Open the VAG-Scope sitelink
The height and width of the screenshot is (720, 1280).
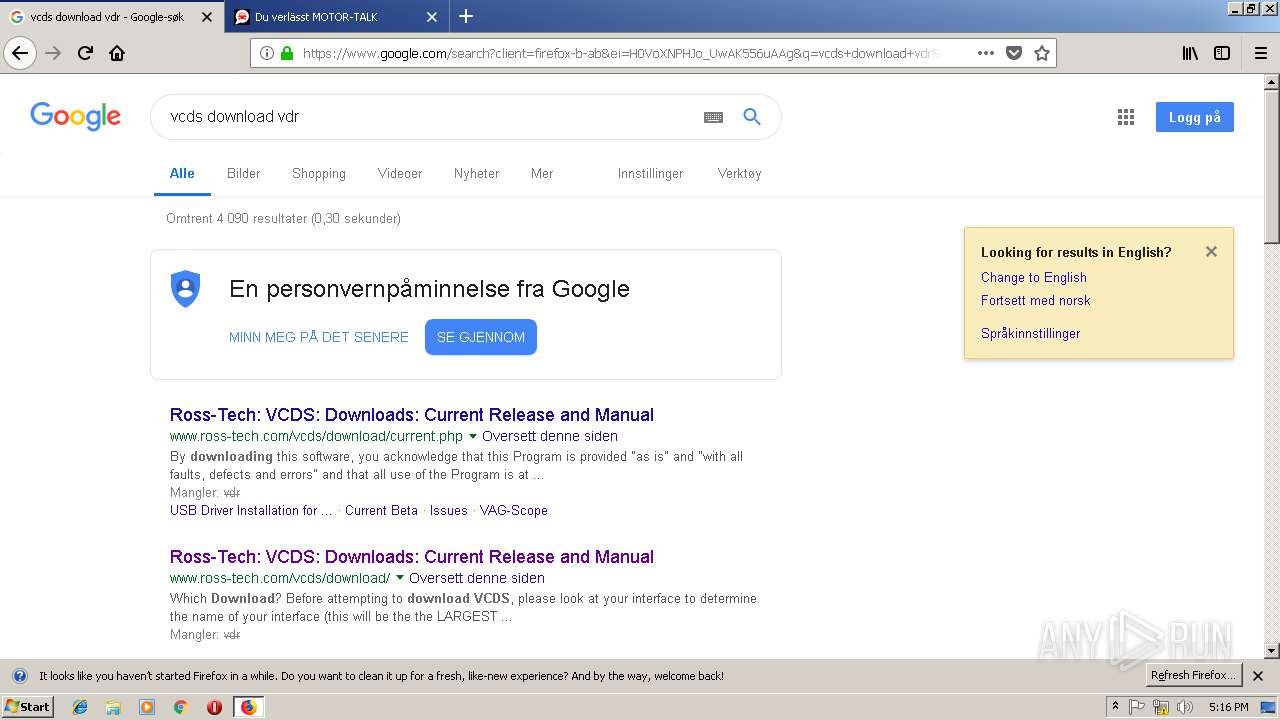(x=514, y=511)
